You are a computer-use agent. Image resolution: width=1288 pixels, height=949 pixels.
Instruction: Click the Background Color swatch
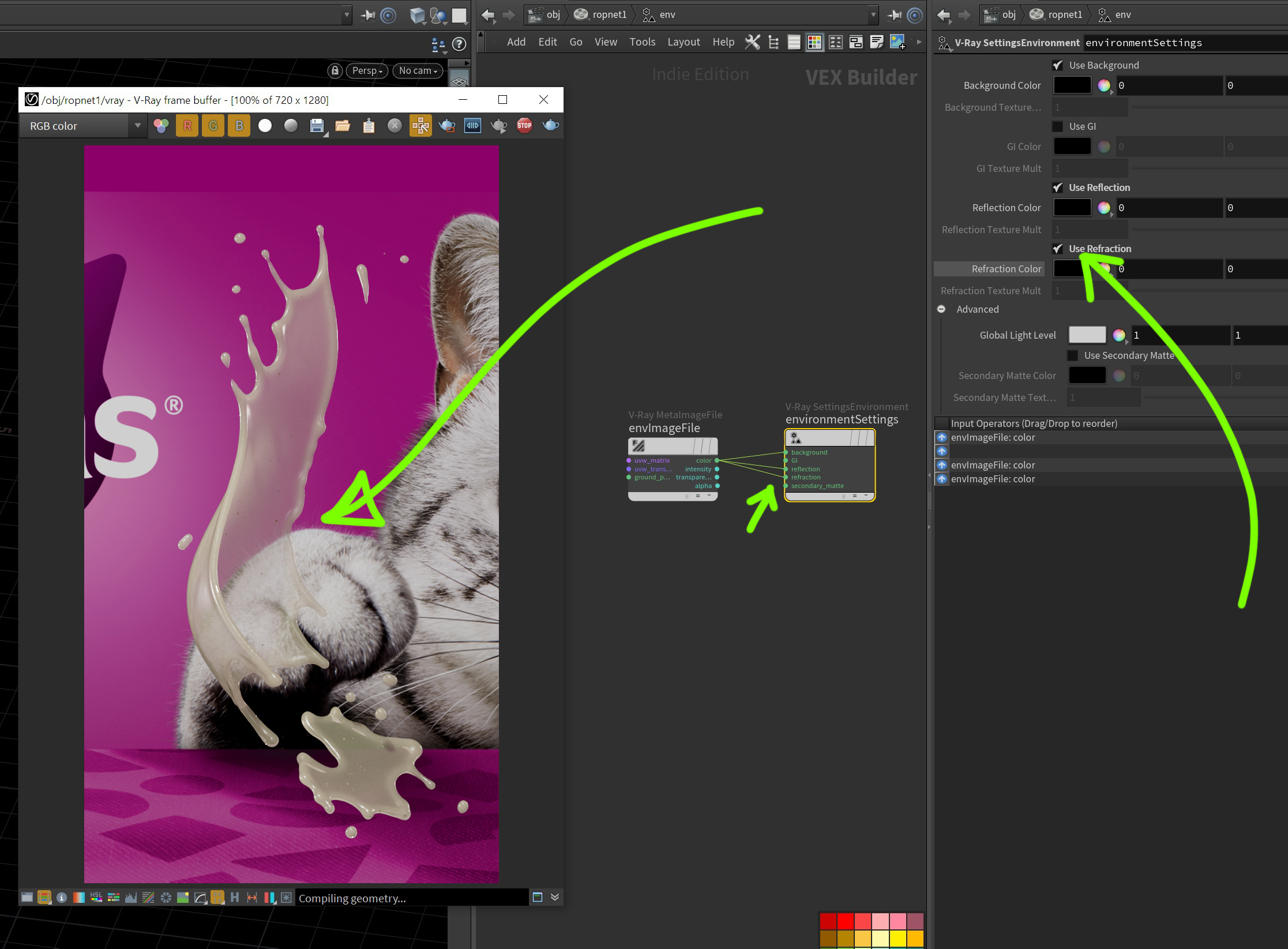[1072, 85]
